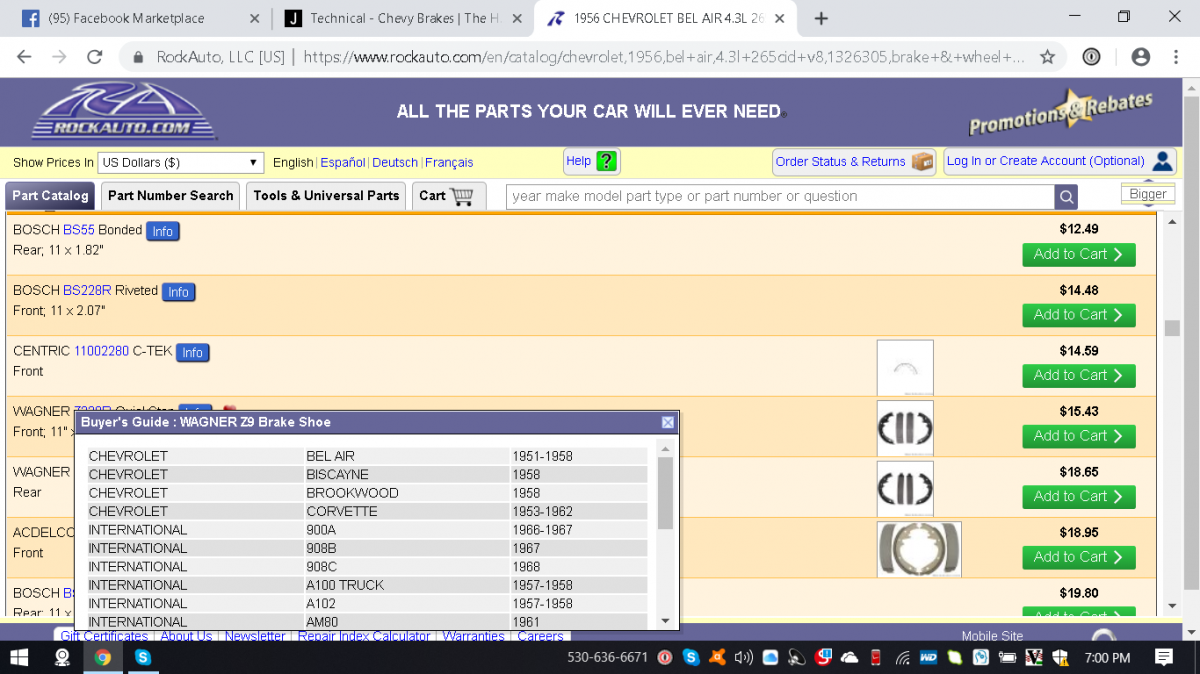Click the parts search input field
The image size is (1200, 674).
(x=780, y=197)
